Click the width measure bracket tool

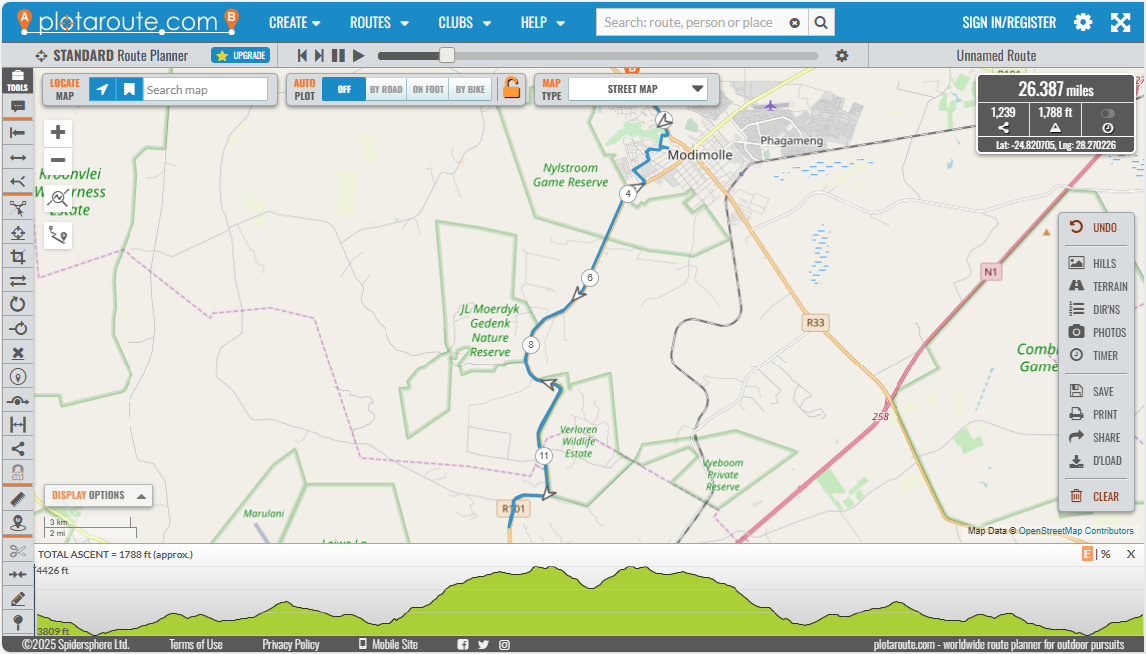pyautogui.click(x=18, y=425)
